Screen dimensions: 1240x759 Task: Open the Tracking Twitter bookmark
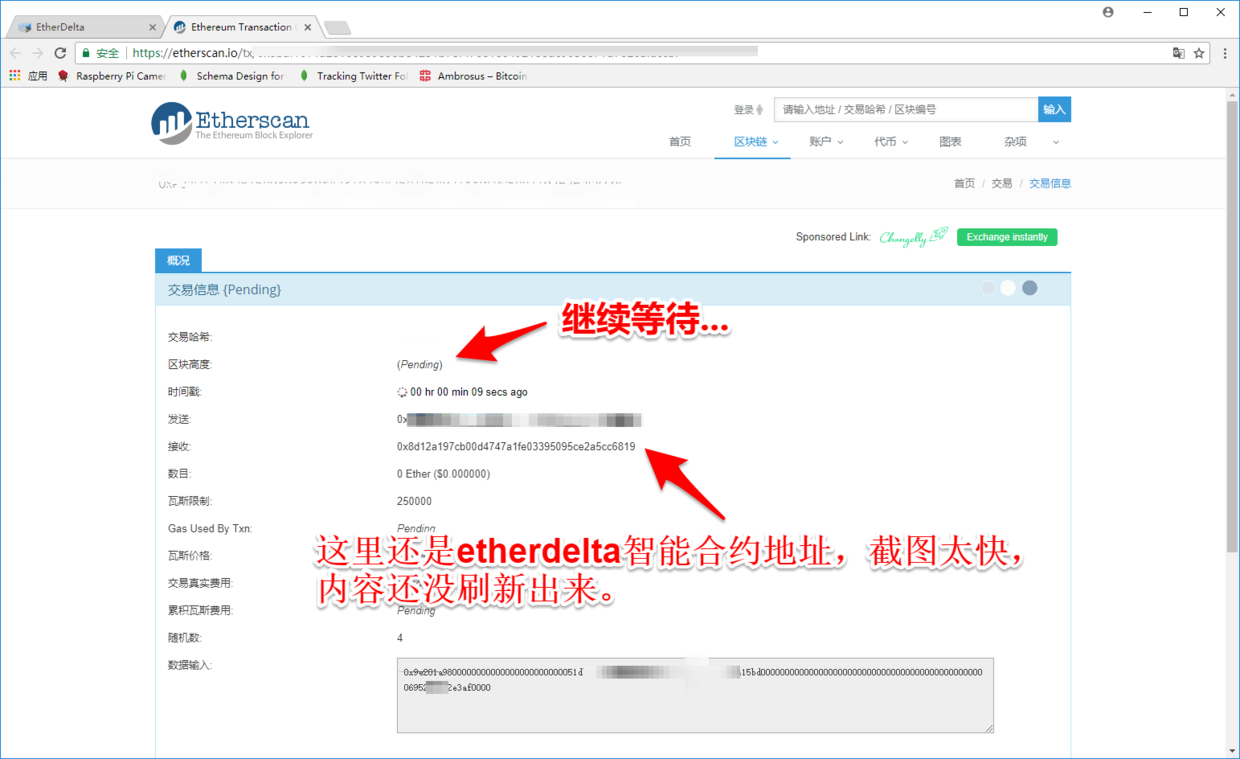[353, 76]
